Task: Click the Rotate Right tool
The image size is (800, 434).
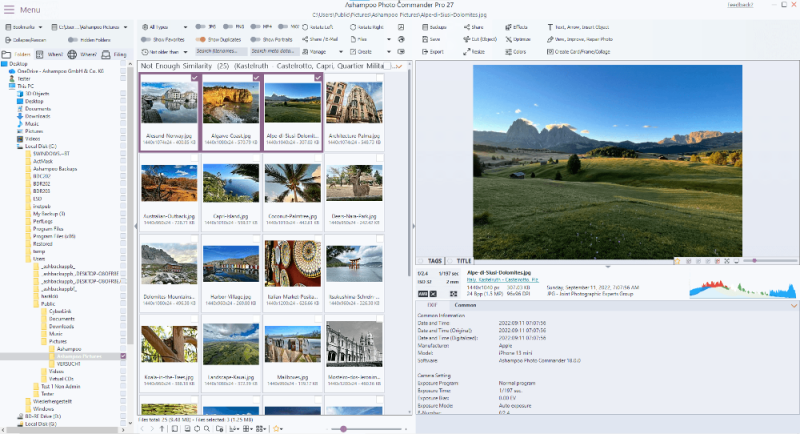Action: tap(366, 27)
